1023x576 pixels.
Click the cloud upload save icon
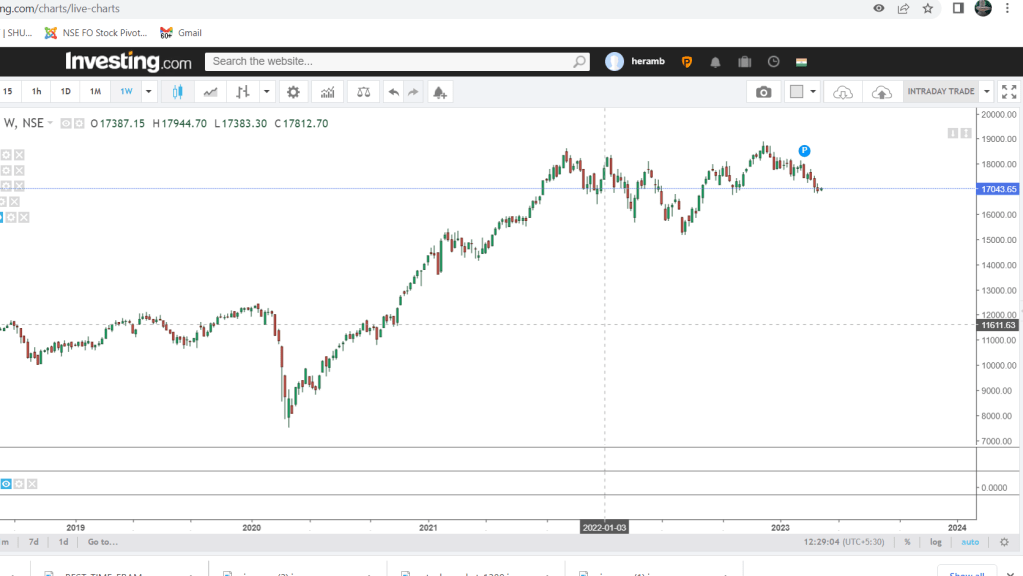[881, 92]
